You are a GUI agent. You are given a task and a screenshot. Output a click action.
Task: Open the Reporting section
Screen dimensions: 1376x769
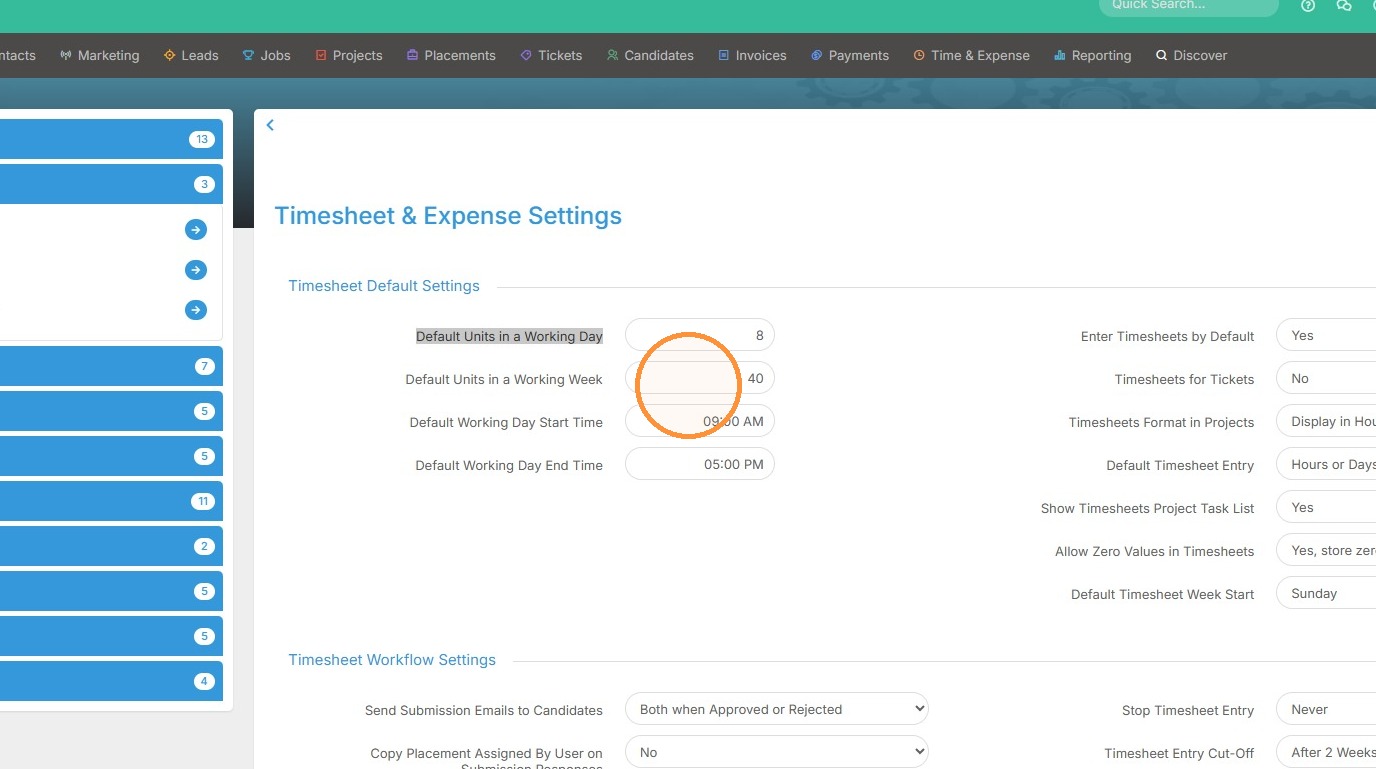tap(1092, 55)
